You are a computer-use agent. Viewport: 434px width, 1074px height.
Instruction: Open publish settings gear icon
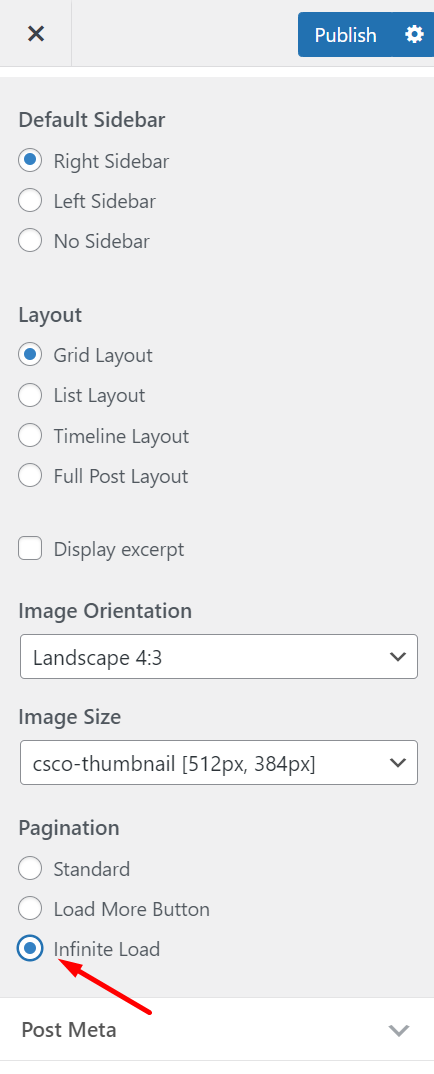(414, 34)
